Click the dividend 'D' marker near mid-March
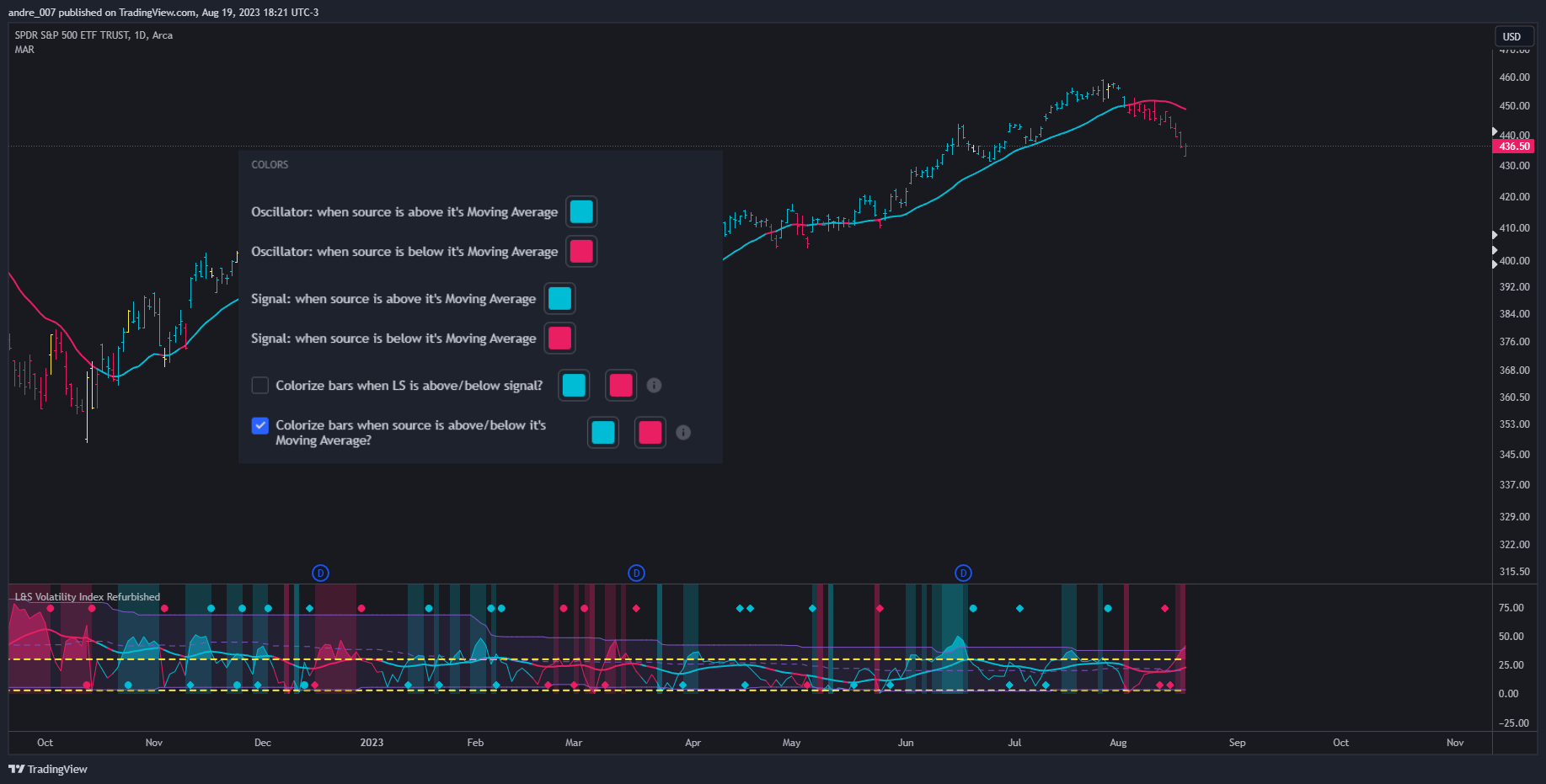Viewport: 1546px width, 784px height. coord(636,573)
